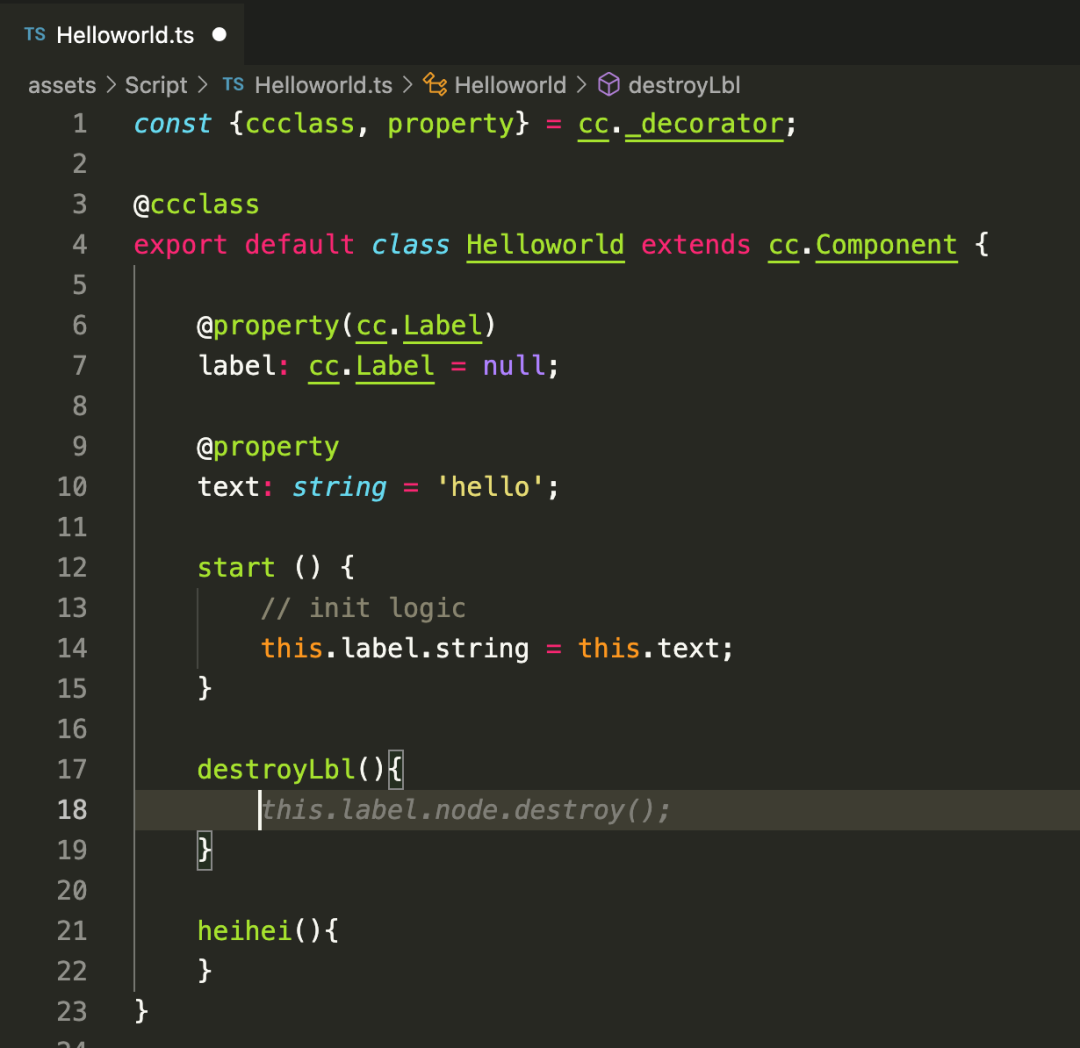Click 'ccclass' inside braces on line 1

pyautogui.click(x=300, y=124)
